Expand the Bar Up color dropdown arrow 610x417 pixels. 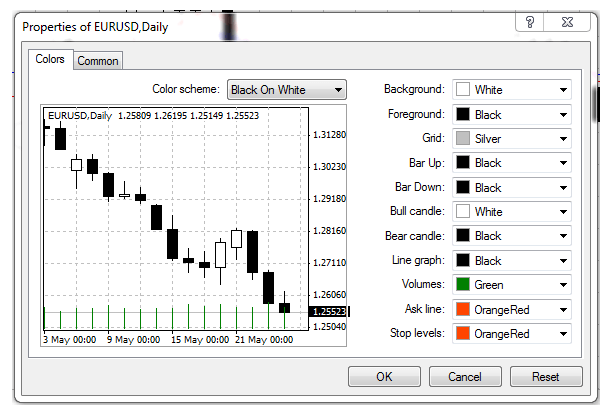coord(563,163)
